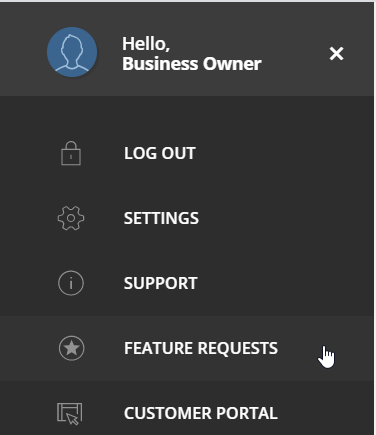Open the SETTINGS menu item
The width and height of the screenshot is (376, 435).
(187, 218)
